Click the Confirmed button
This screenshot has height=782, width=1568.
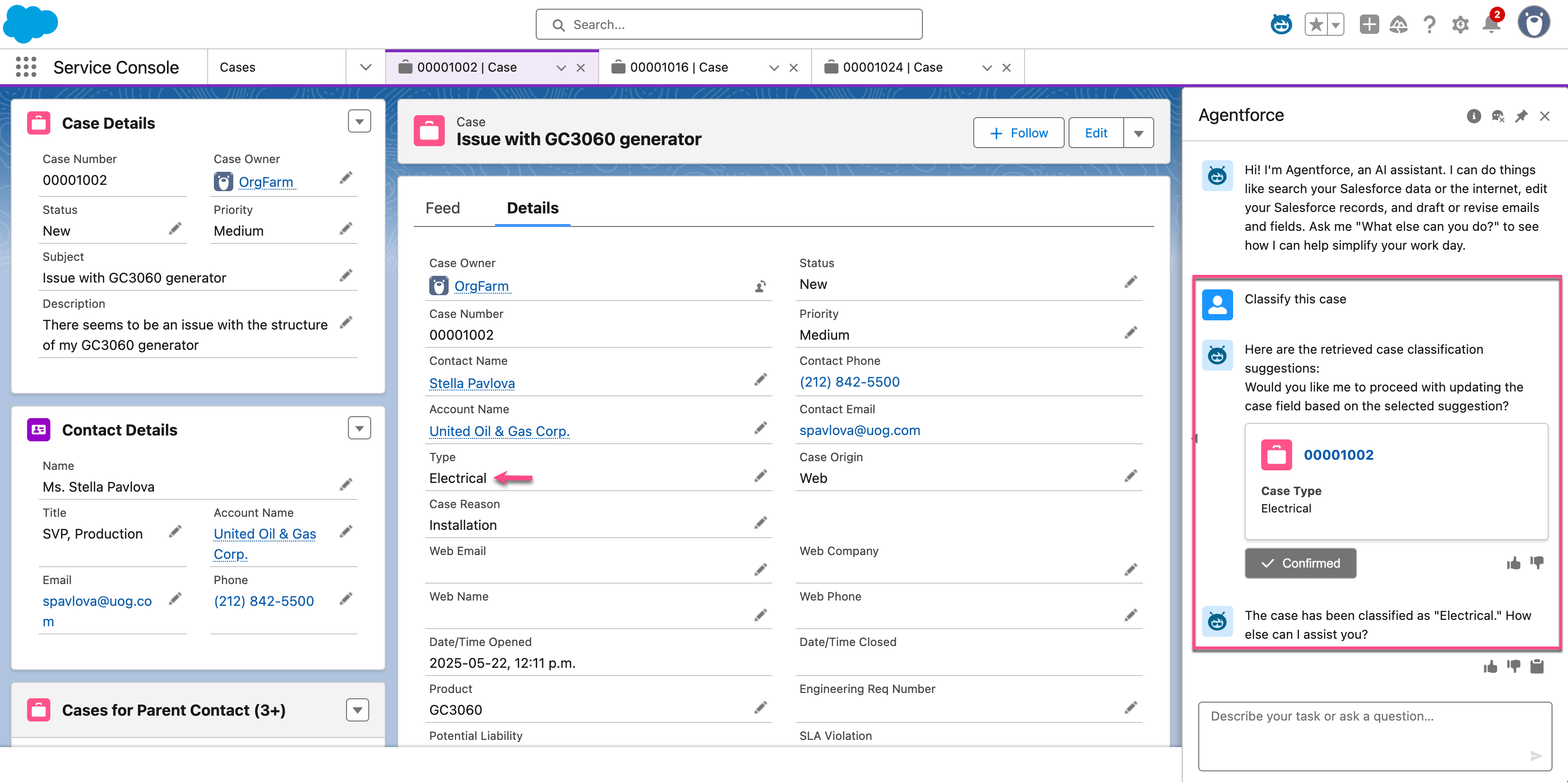(x=1300, y=563)
